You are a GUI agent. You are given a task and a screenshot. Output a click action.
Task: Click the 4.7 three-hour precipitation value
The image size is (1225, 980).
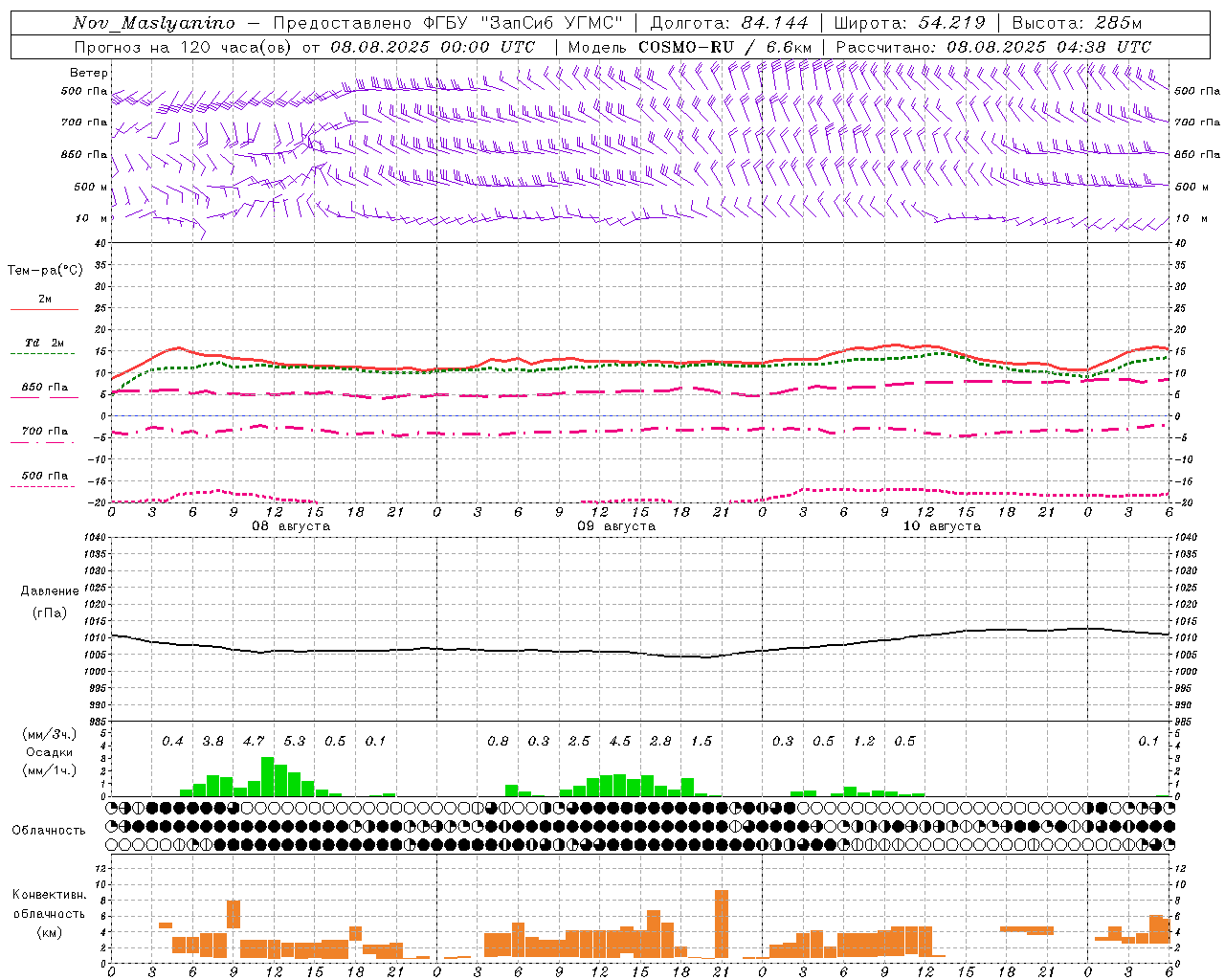coord(254,742)
